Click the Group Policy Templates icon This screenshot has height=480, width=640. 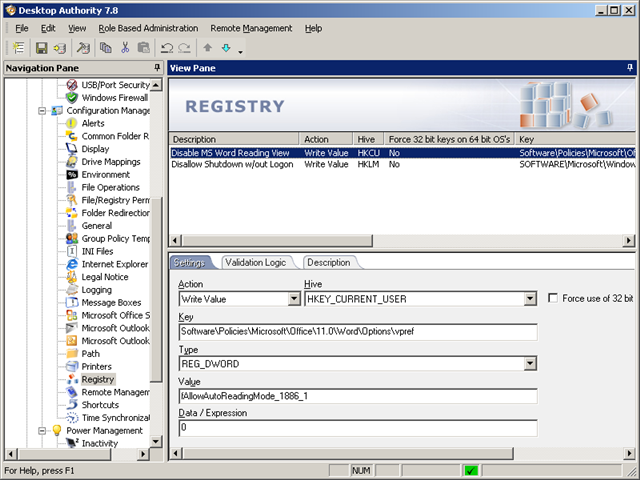coord(72,238)
